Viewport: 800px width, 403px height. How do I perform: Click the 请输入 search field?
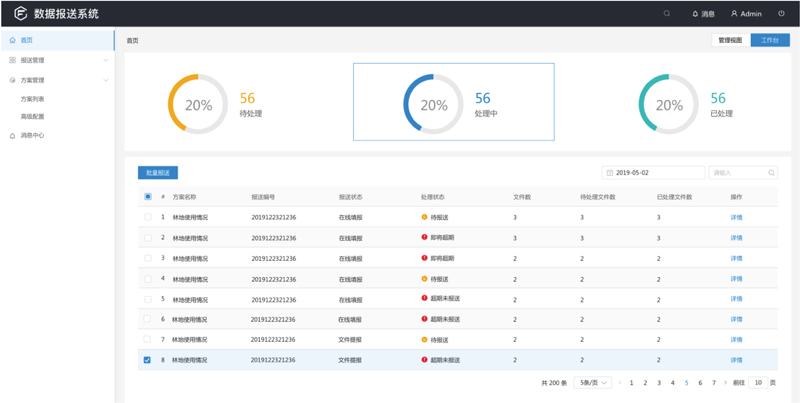pyautogui.click(x=743, y=173)
